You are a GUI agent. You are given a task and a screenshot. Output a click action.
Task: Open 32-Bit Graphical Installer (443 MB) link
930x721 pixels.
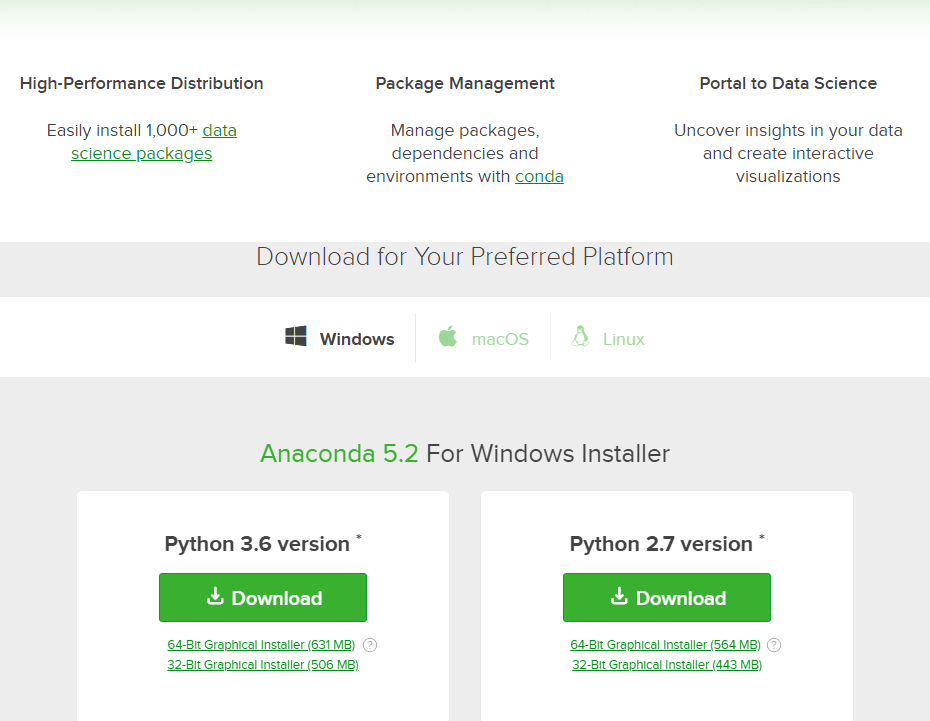click(x=667, y=665)
